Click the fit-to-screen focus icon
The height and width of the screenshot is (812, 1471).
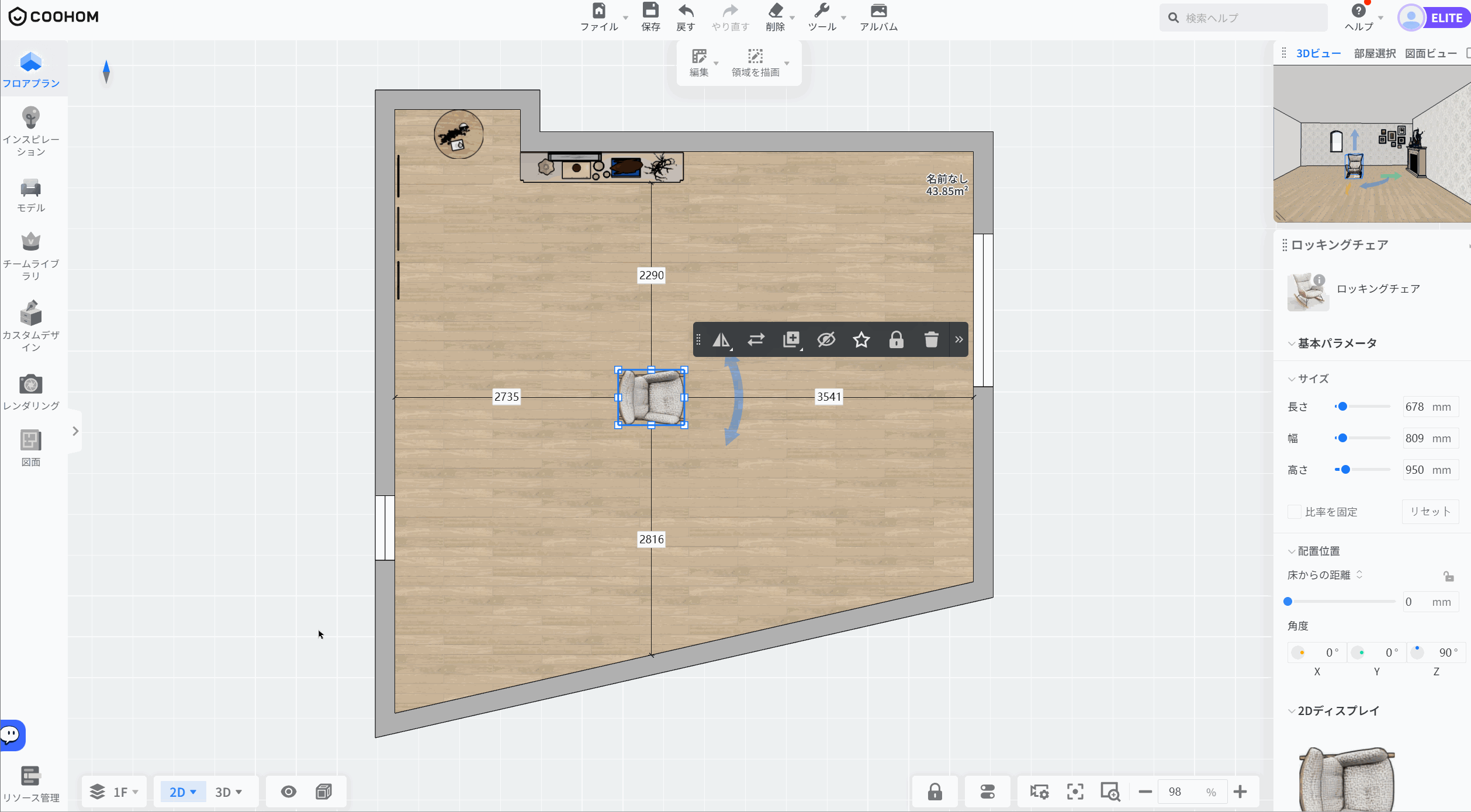(x=1075, y=792)
